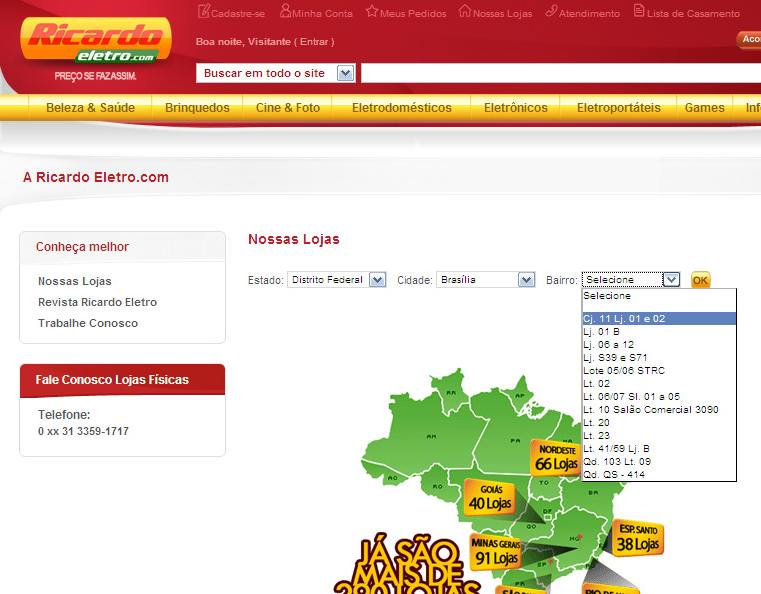Viewport: 761px width, 594px height.
Task: Expand the Cidade dropdown
Action: point(486,280)
